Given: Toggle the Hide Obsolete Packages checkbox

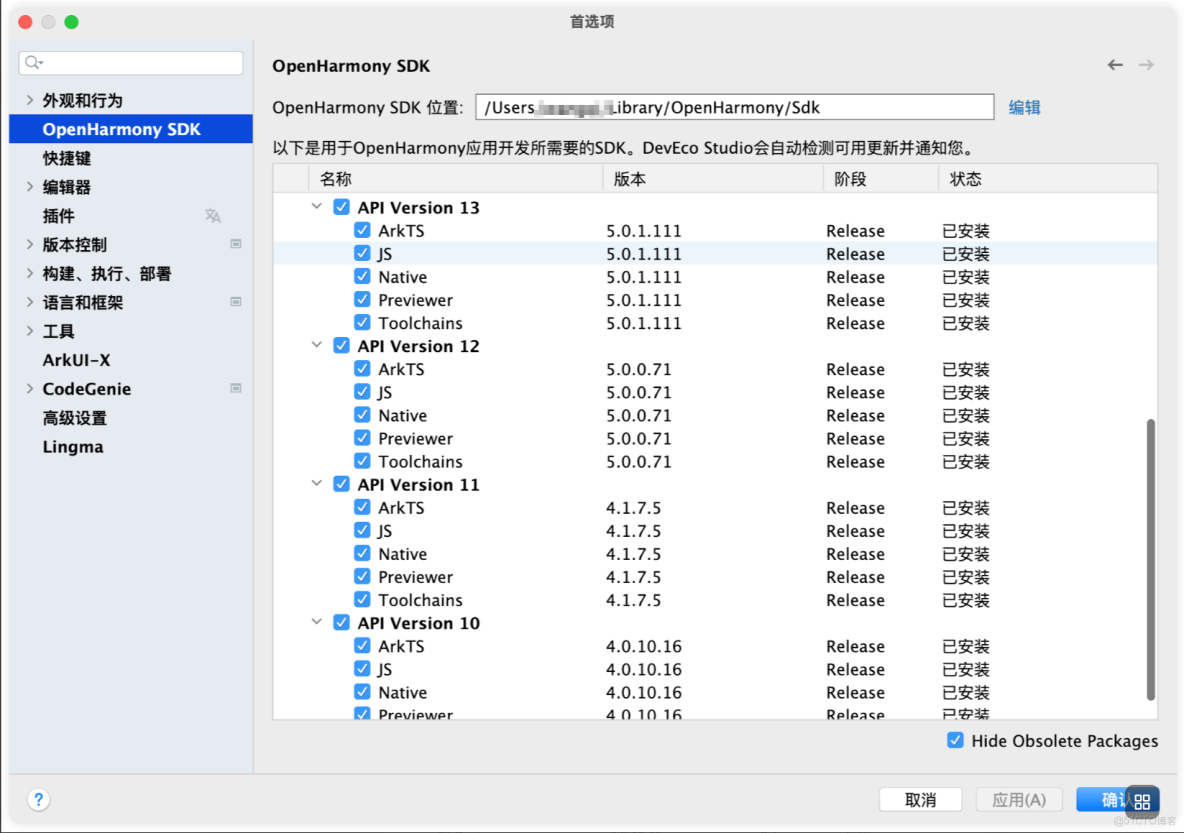Looking at the screenshot, I should pyautogui.click(x=956, y=740).
